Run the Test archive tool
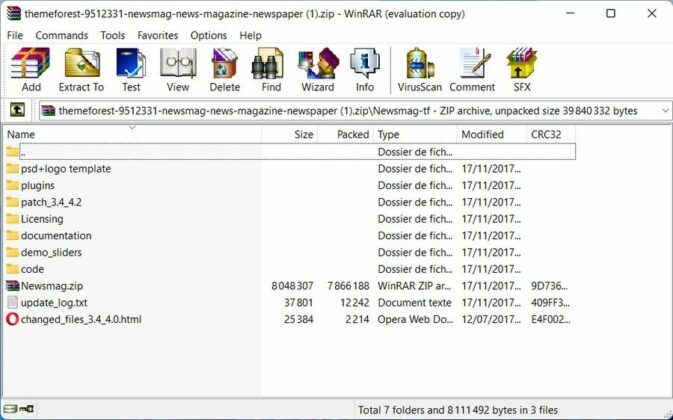Viewport: 673px width, 420px height. pos(131,70)
